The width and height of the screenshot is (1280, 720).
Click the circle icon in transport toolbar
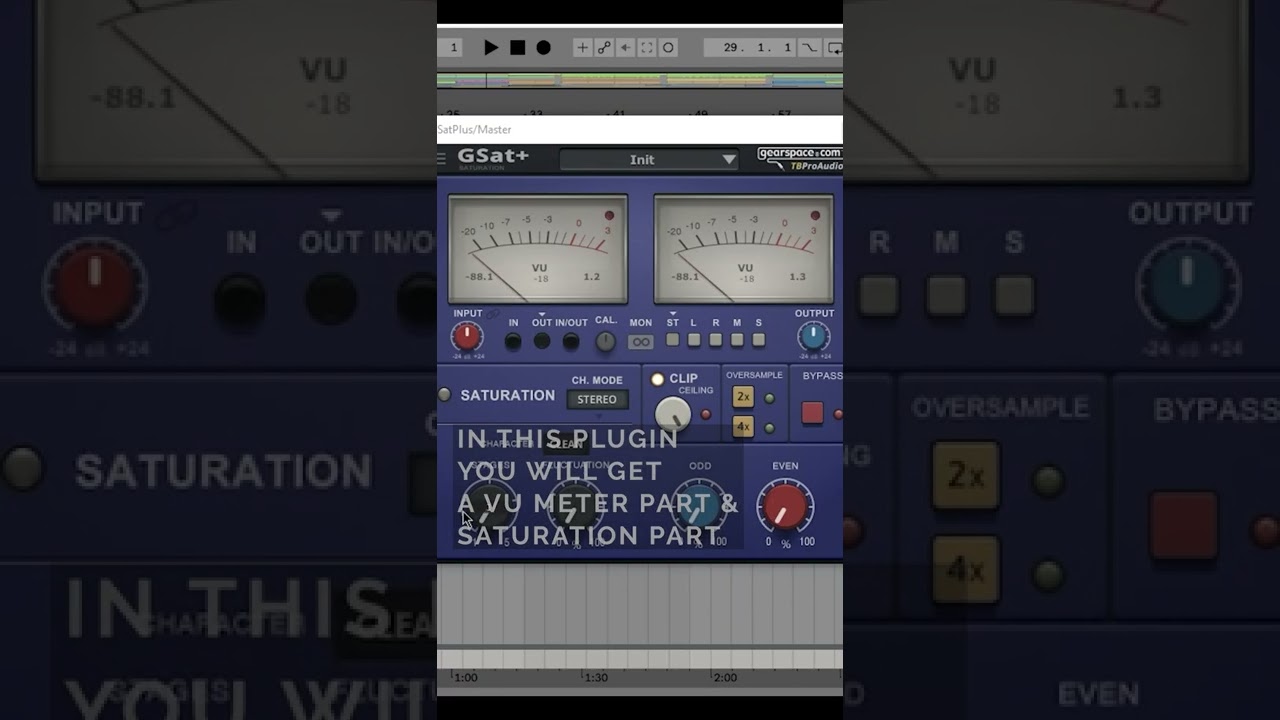[x=668, y=47]
